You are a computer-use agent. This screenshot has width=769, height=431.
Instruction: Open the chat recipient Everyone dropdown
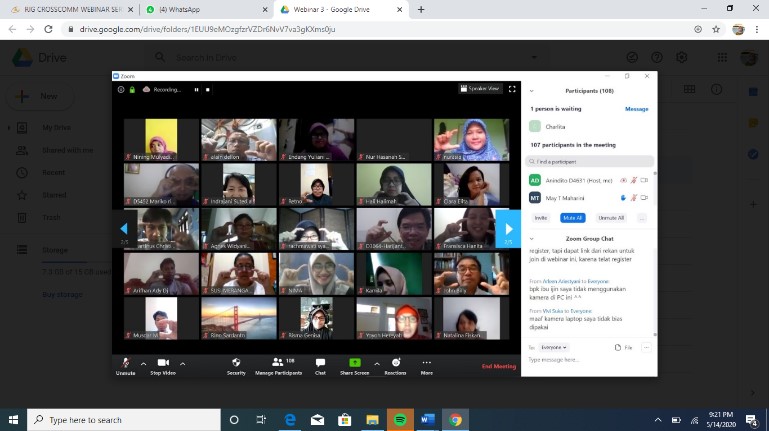point(554,347)
